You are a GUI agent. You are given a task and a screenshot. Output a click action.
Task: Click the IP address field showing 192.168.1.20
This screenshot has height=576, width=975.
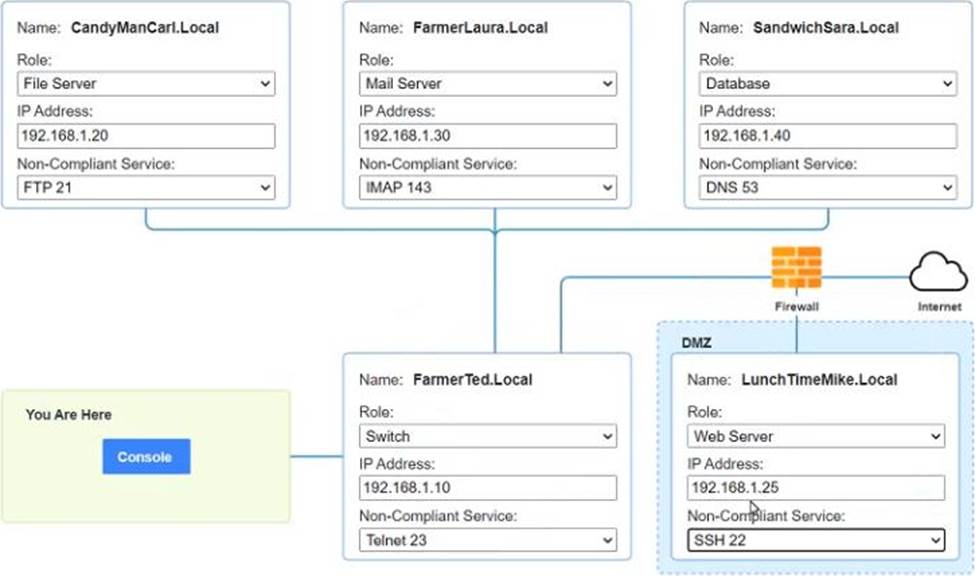[146, 136]
